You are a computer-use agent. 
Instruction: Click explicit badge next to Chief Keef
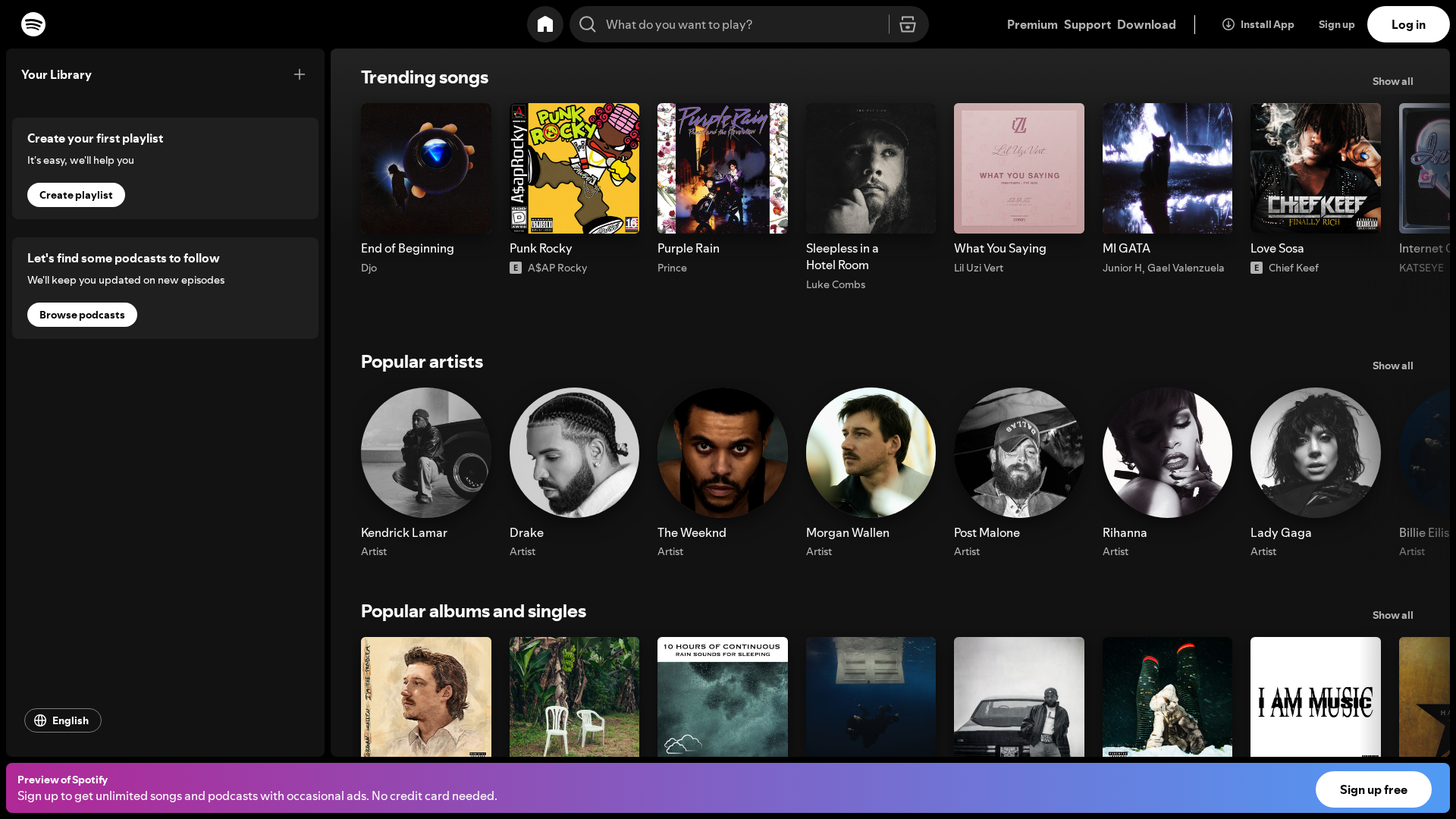tap(1257, 268)
